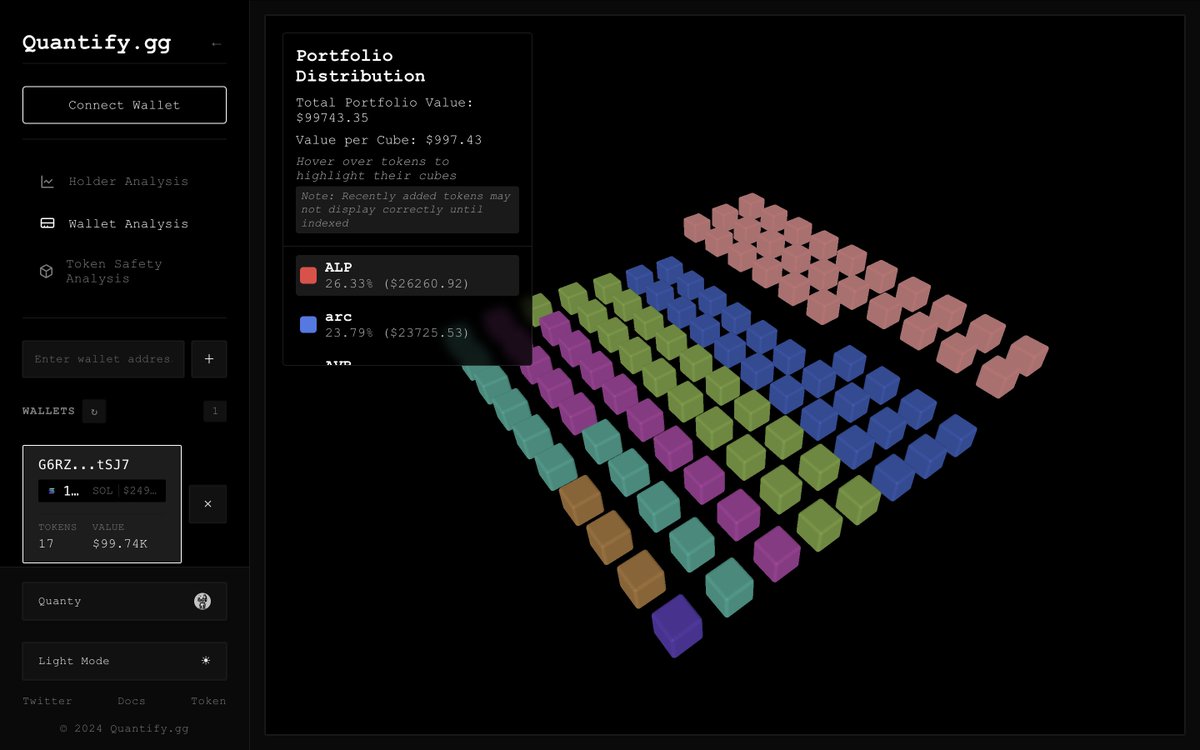Image resolution: width=1200 pixels, height=750 pixels.
Task: Click the Wallet Analysis card icon
Action: tap(47, 223)
